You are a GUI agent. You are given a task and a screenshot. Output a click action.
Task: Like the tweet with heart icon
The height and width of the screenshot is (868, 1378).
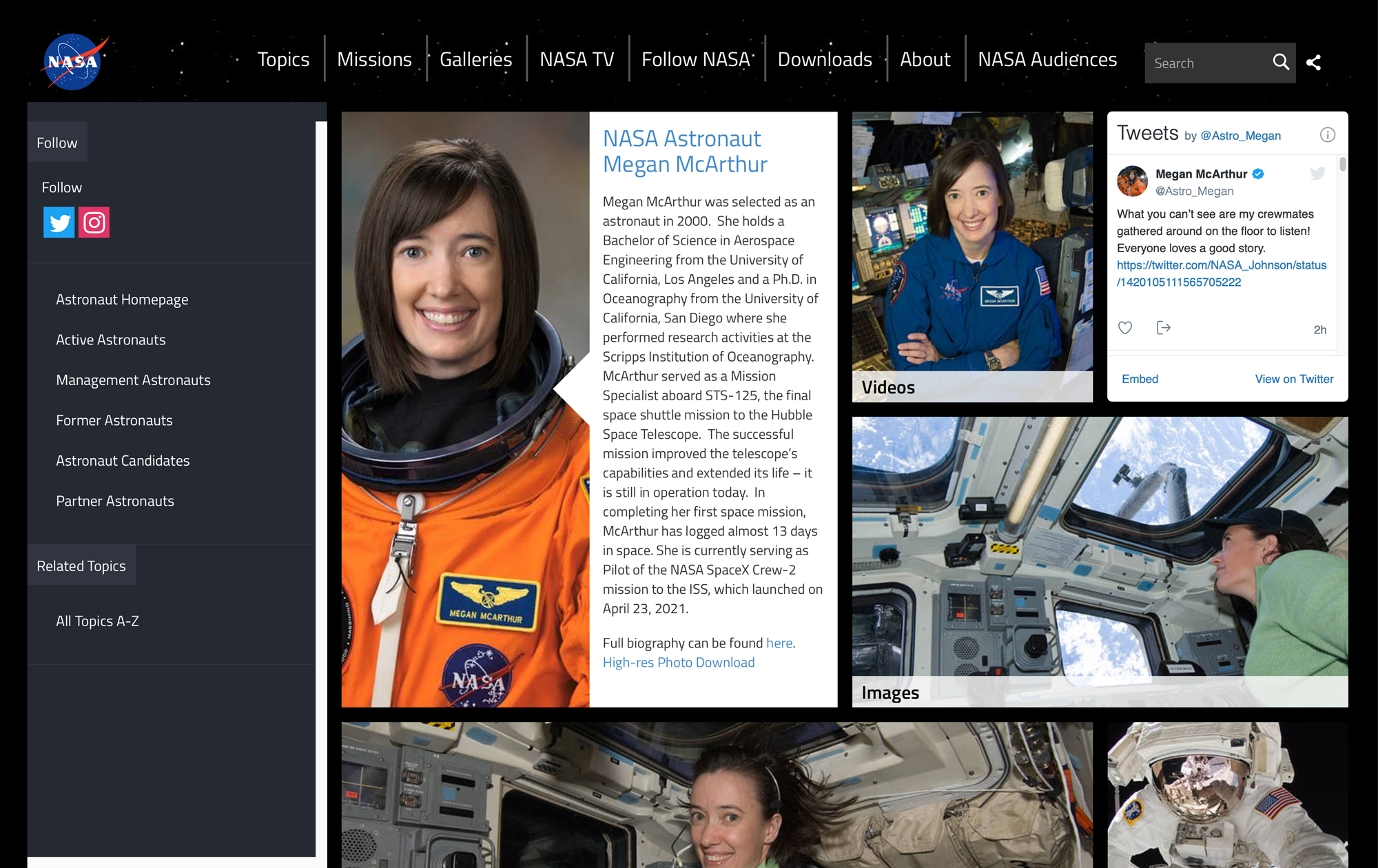point(1125,328)
